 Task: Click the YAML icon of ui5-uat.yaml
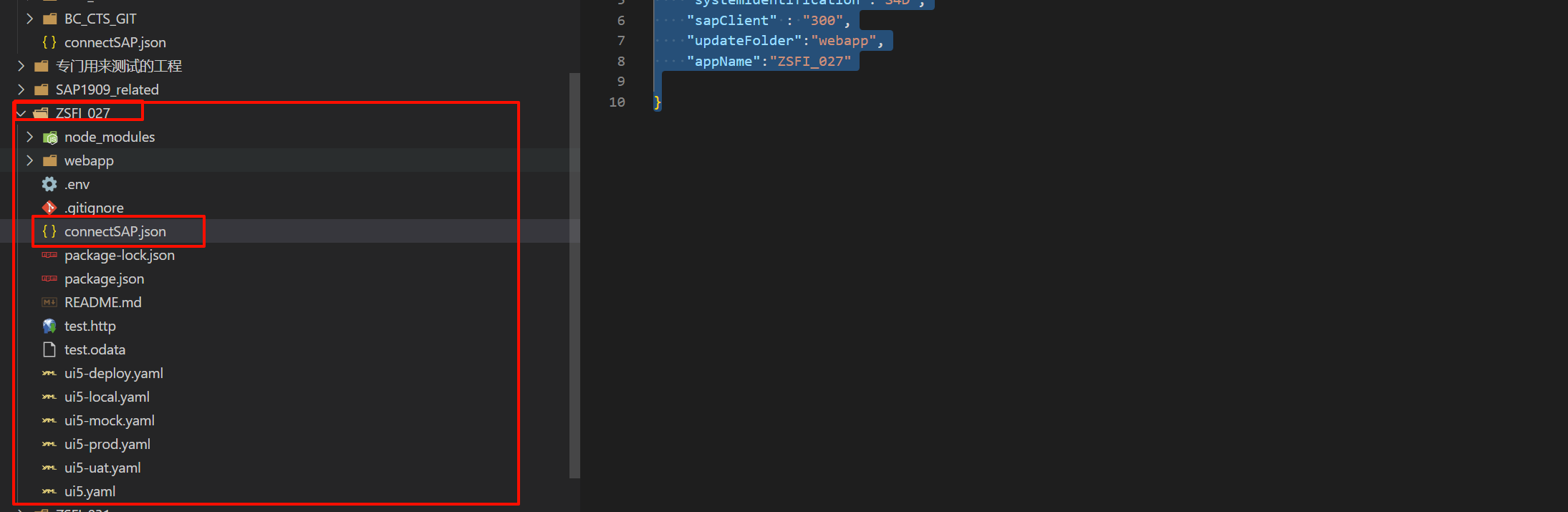49,468
